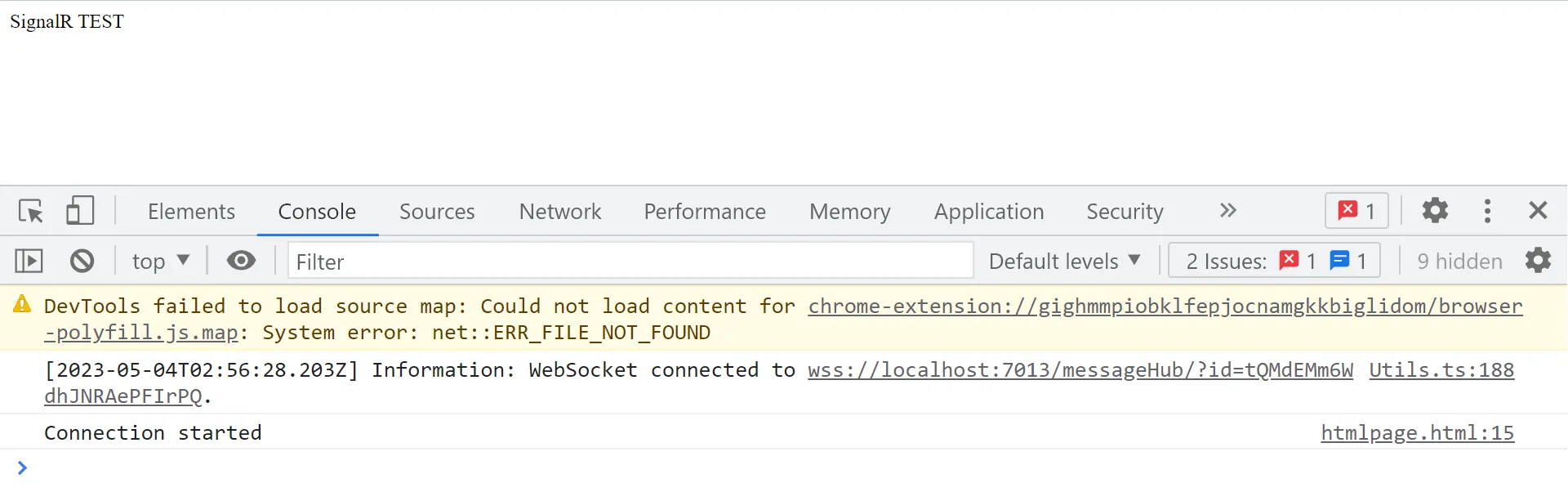Switch to the Elements tab
The width and height of the screenshot is (1568, 501).
[x=191, y=212]
